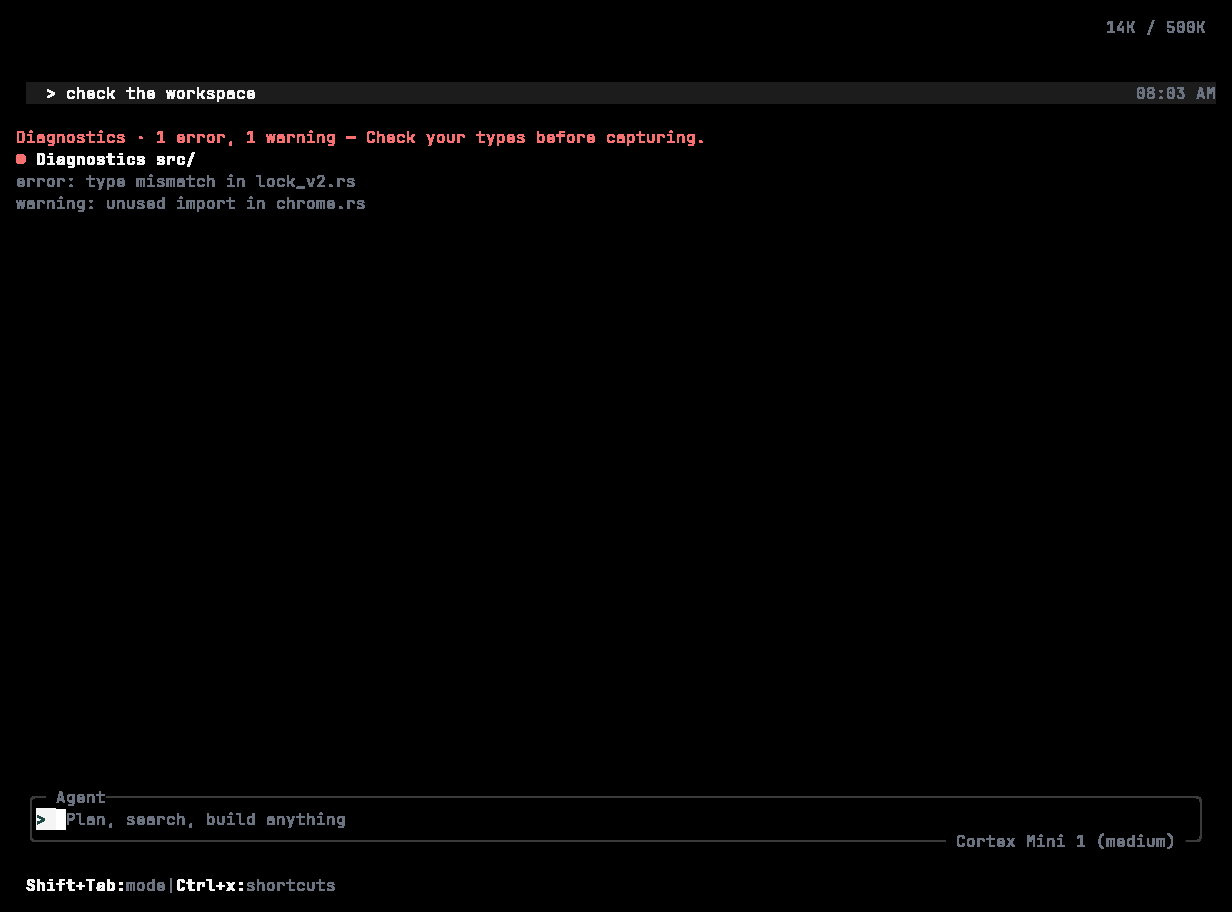Click the input prompt caret symbol
The width and height of the screenshot is (1232, 912).
click(x=41, y=819)
